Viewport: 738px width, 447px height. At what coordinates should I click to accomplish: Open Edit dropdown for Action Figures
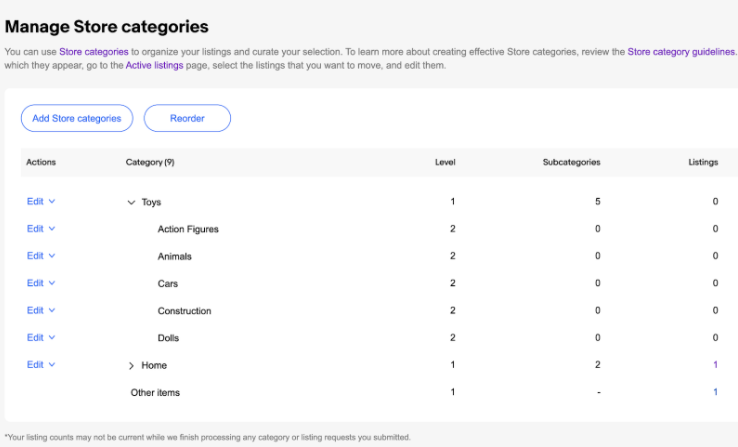(x=41, y=228)
